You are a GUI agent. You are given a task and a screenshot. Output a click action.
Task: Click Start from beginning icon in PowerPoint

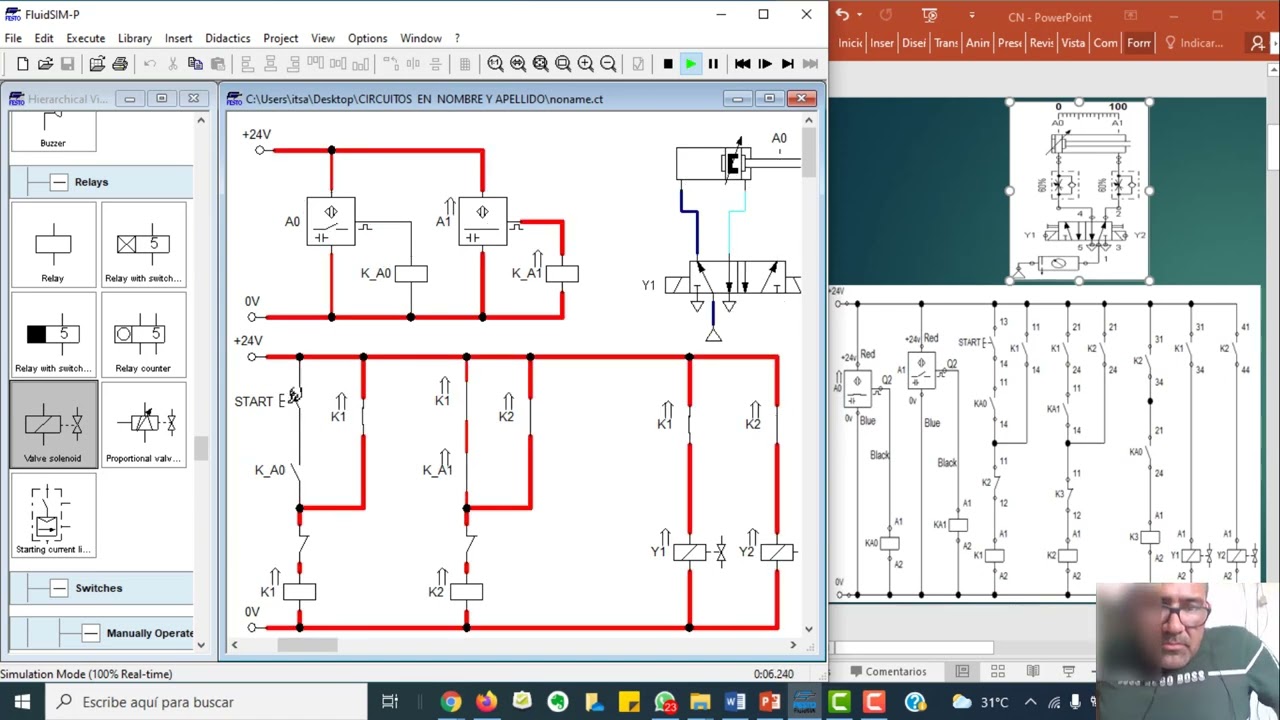tap(930, 15)
